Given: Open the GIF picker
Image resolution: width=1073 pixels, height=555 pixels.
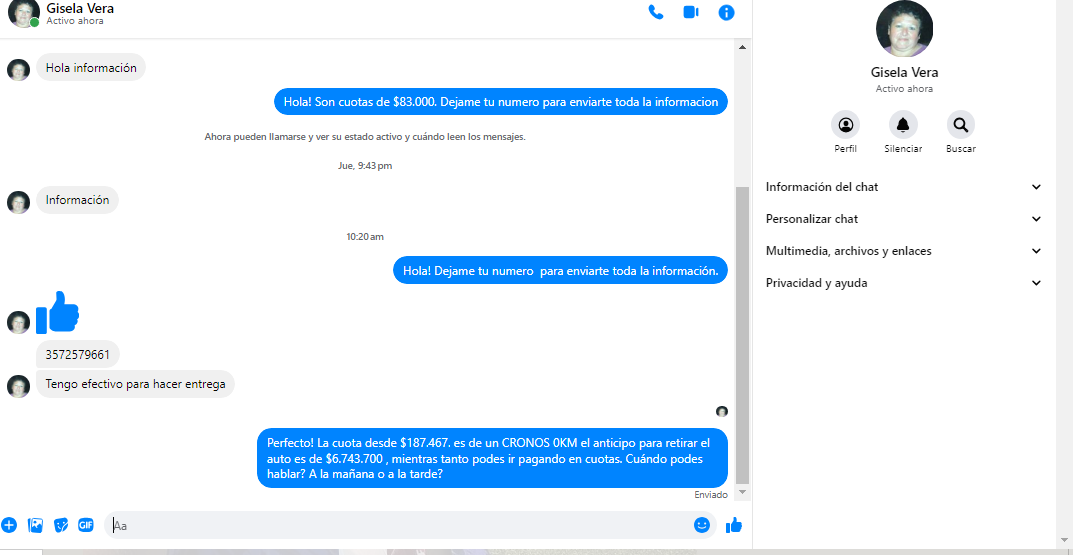Looking at the screenshot, I should (x=86, y=525).
